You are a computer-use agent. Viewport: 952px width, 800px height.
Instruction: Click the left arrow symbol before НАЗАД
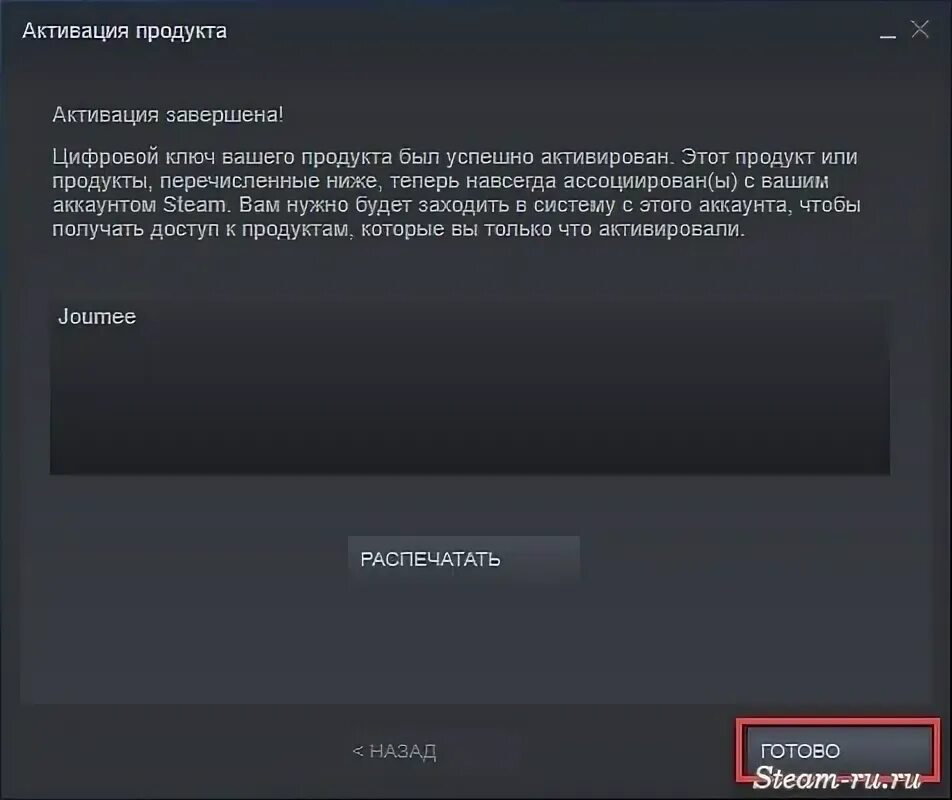point(358,751)
